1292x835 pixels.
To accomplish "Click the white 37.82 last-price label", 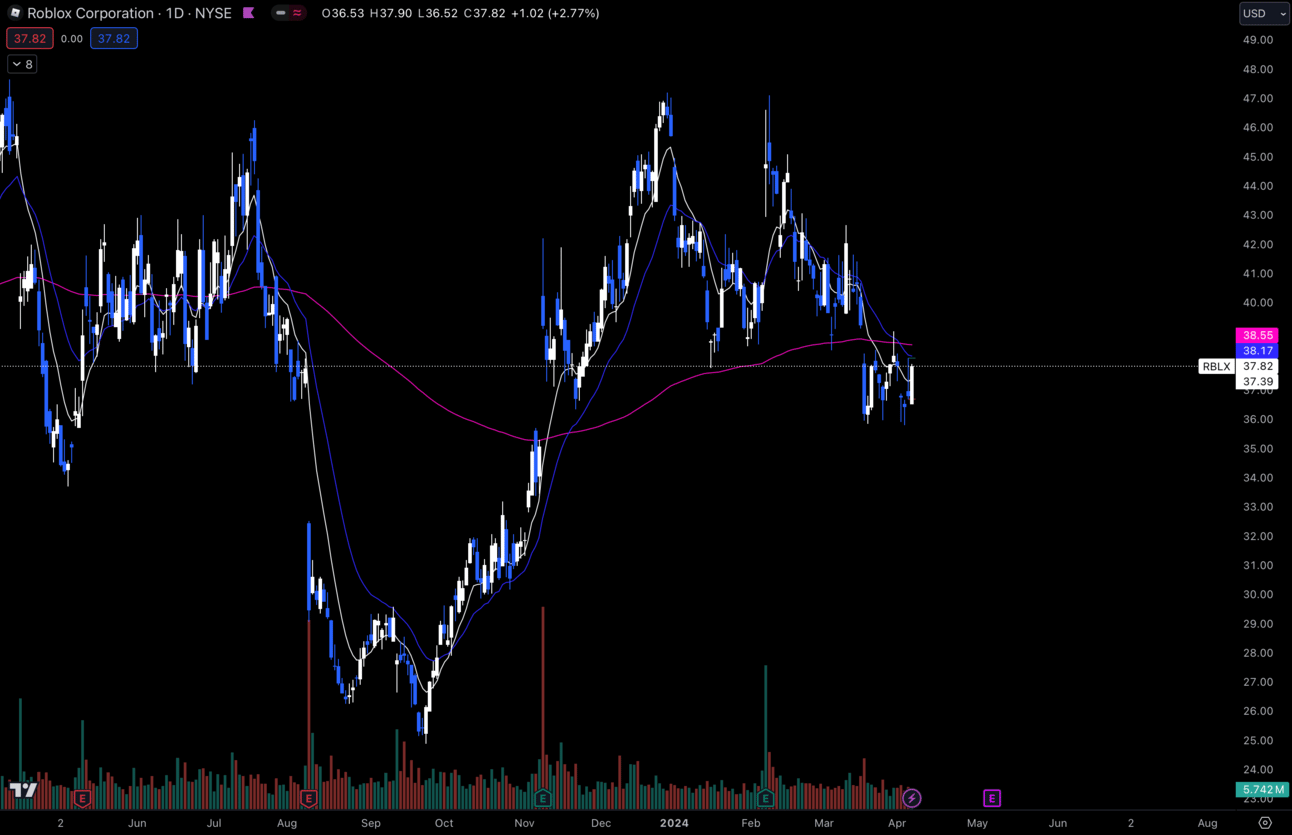I will pyautogui.click(x=1257, y=366).
